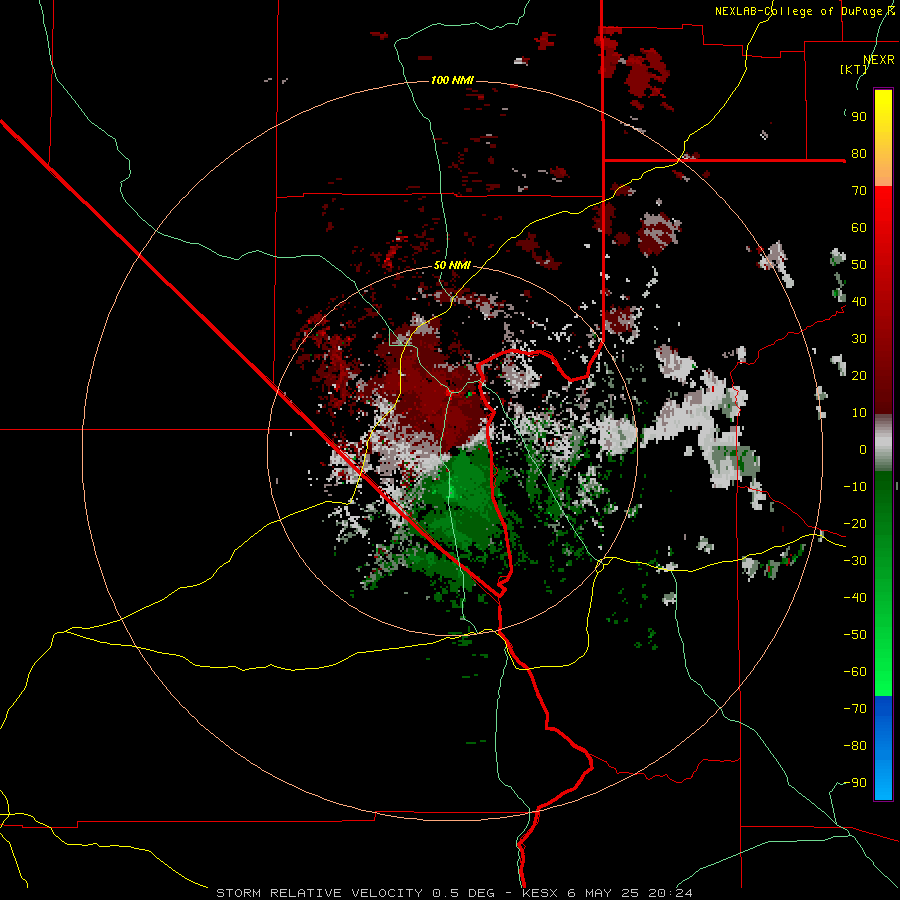The height and width of the screenshot is (900, 900).
Task: Click the -60 value on velocity scale
Action: click(x=855, y=672)
